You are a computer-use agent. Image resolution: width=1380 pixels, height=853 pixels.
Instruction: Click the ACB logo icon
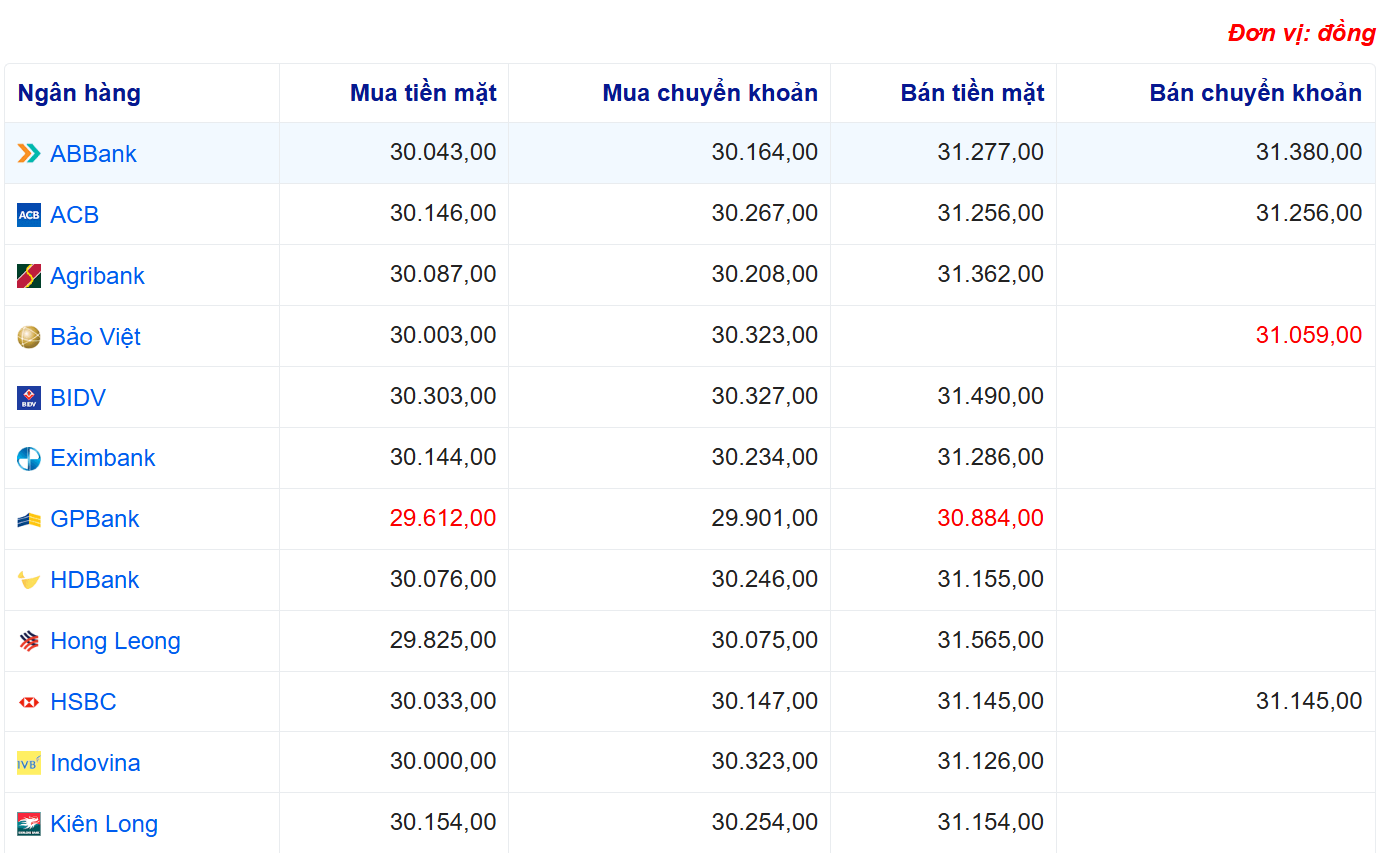point(29,215)
